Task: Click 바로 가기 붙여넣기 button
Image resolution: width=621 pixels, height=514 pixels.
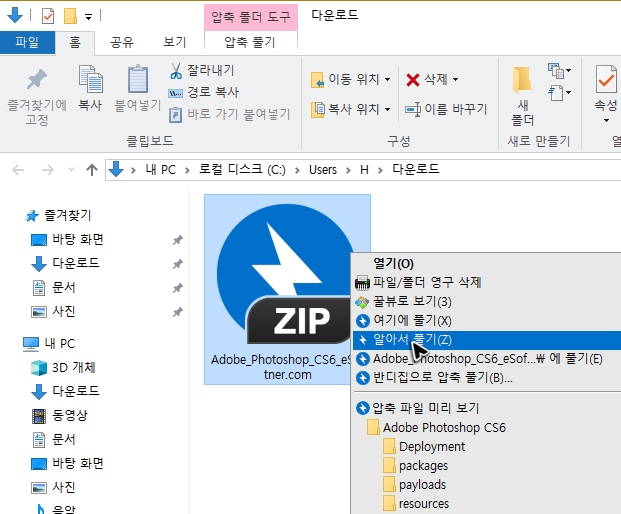Action: (x=230, y=114)
